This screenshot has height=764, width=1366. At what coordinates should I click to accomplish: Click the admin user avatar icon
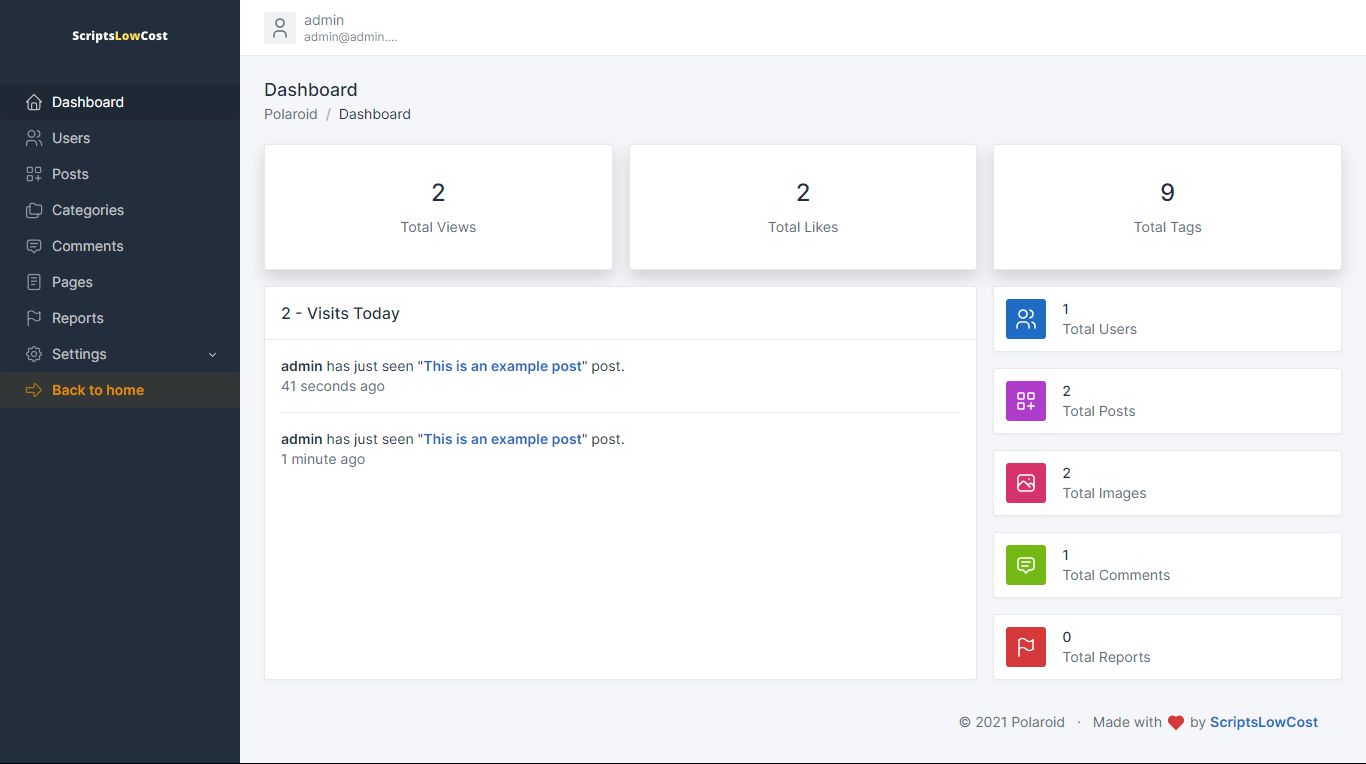280,28
